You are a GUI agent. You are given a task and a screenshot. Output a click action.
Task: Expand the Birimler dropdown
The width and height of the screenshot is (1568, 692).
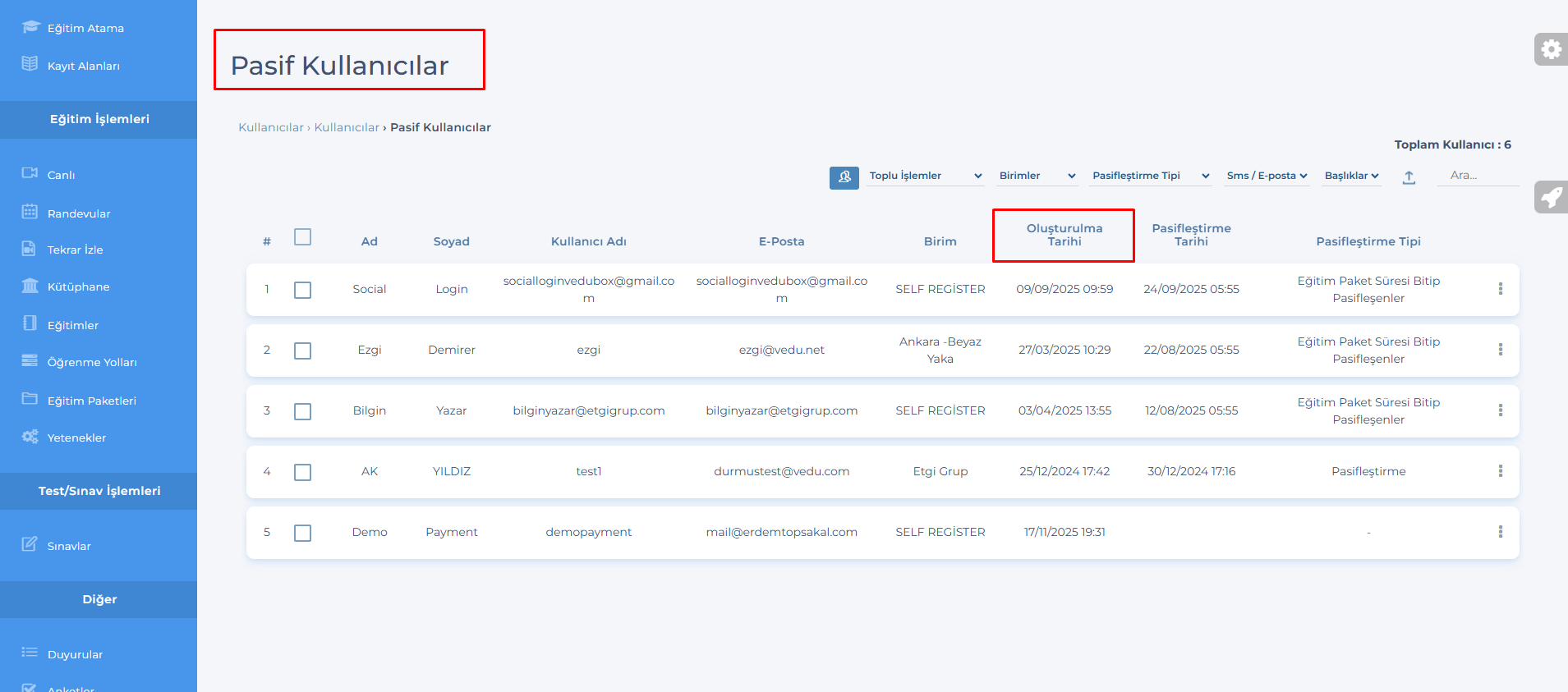[1037, 176]
